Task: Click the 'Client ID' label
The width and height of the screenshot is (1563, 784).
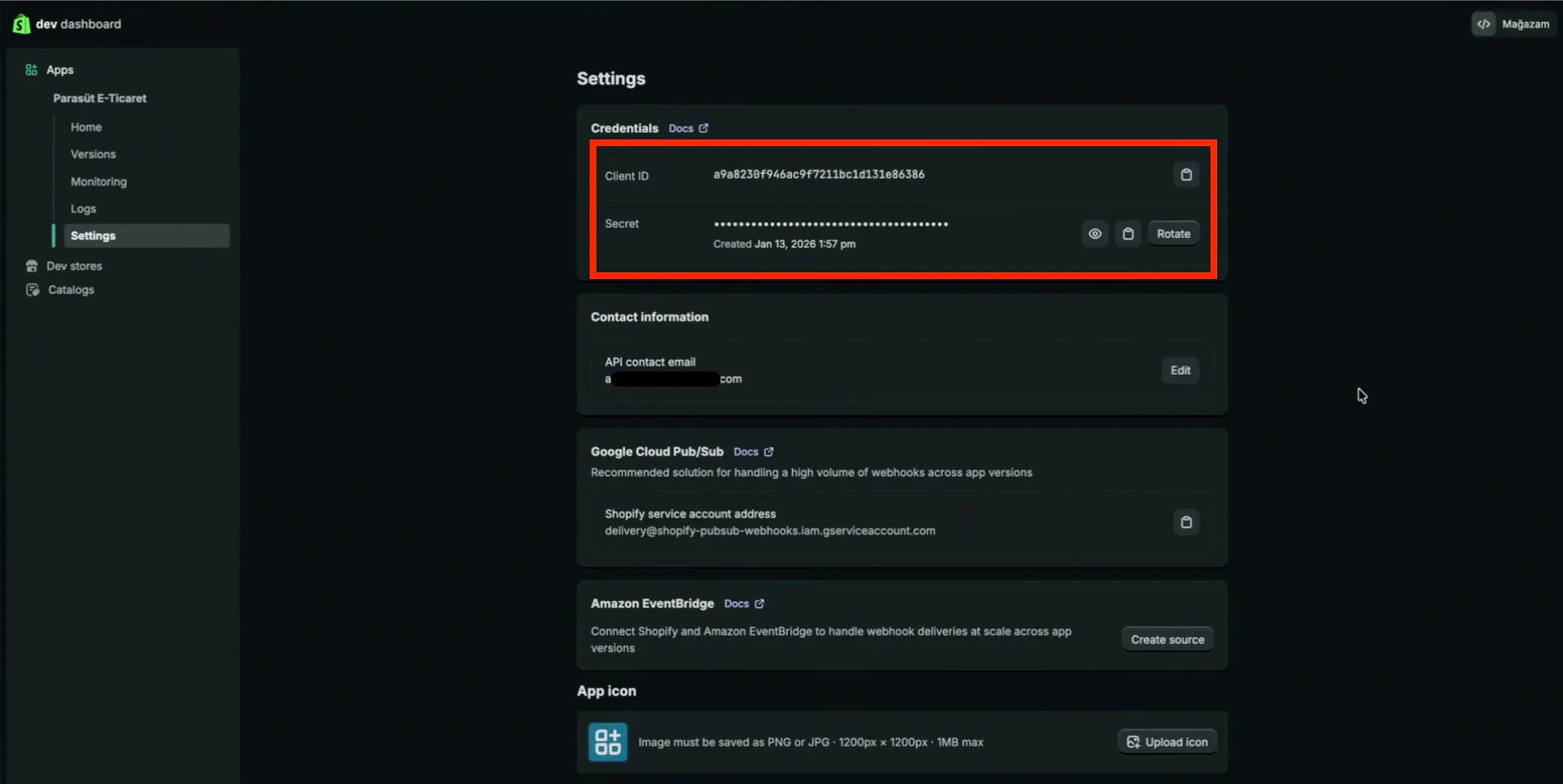Action: tap(627, 176)
